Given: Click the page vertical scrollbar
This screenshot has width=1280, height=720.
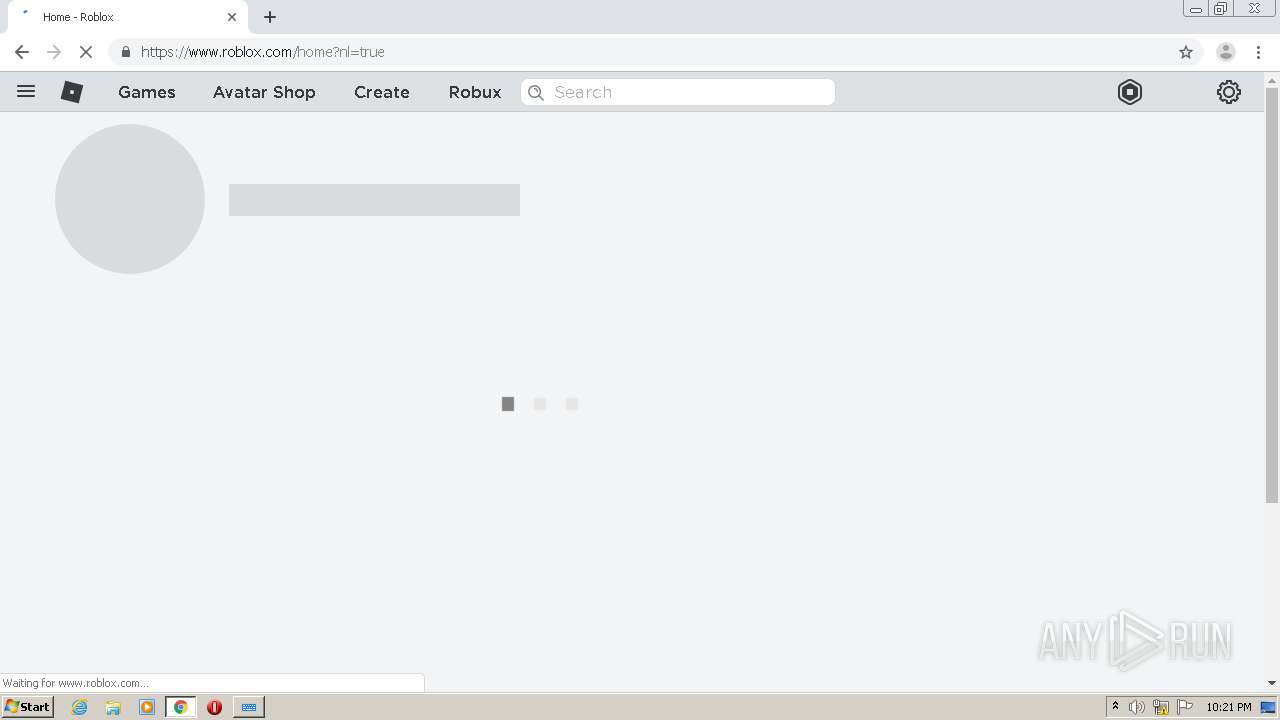Looking at the screenshot, I should pos(1272,295).
